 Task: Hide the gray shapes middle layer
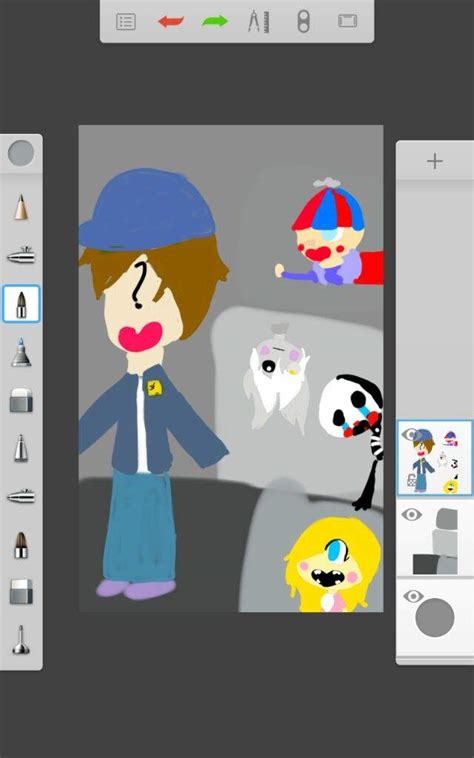(412, 514)
